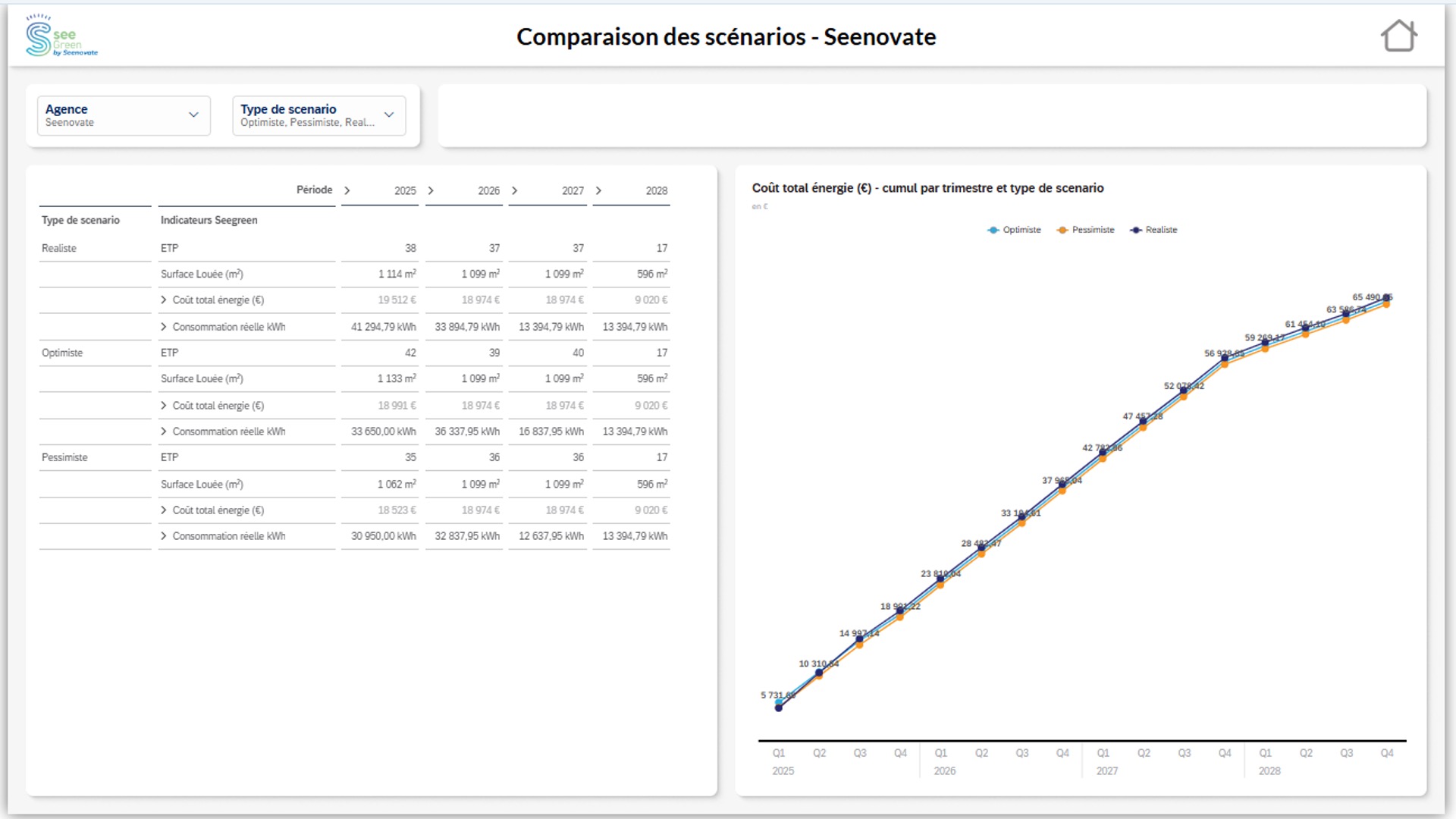Expand Realiste Coût total énergie row

164,300
